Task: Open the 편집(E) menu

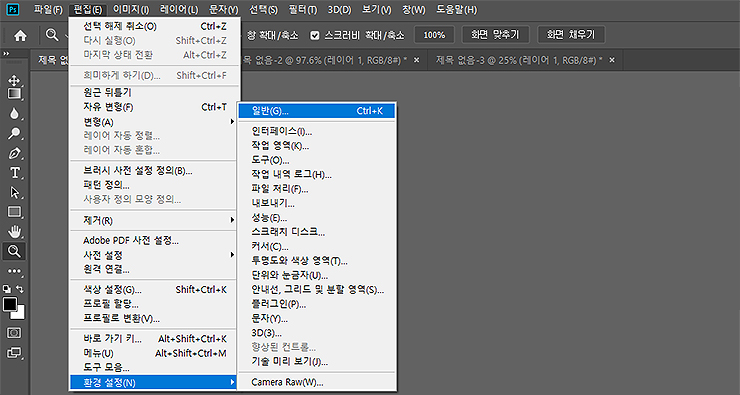Action: click(88, 9)
